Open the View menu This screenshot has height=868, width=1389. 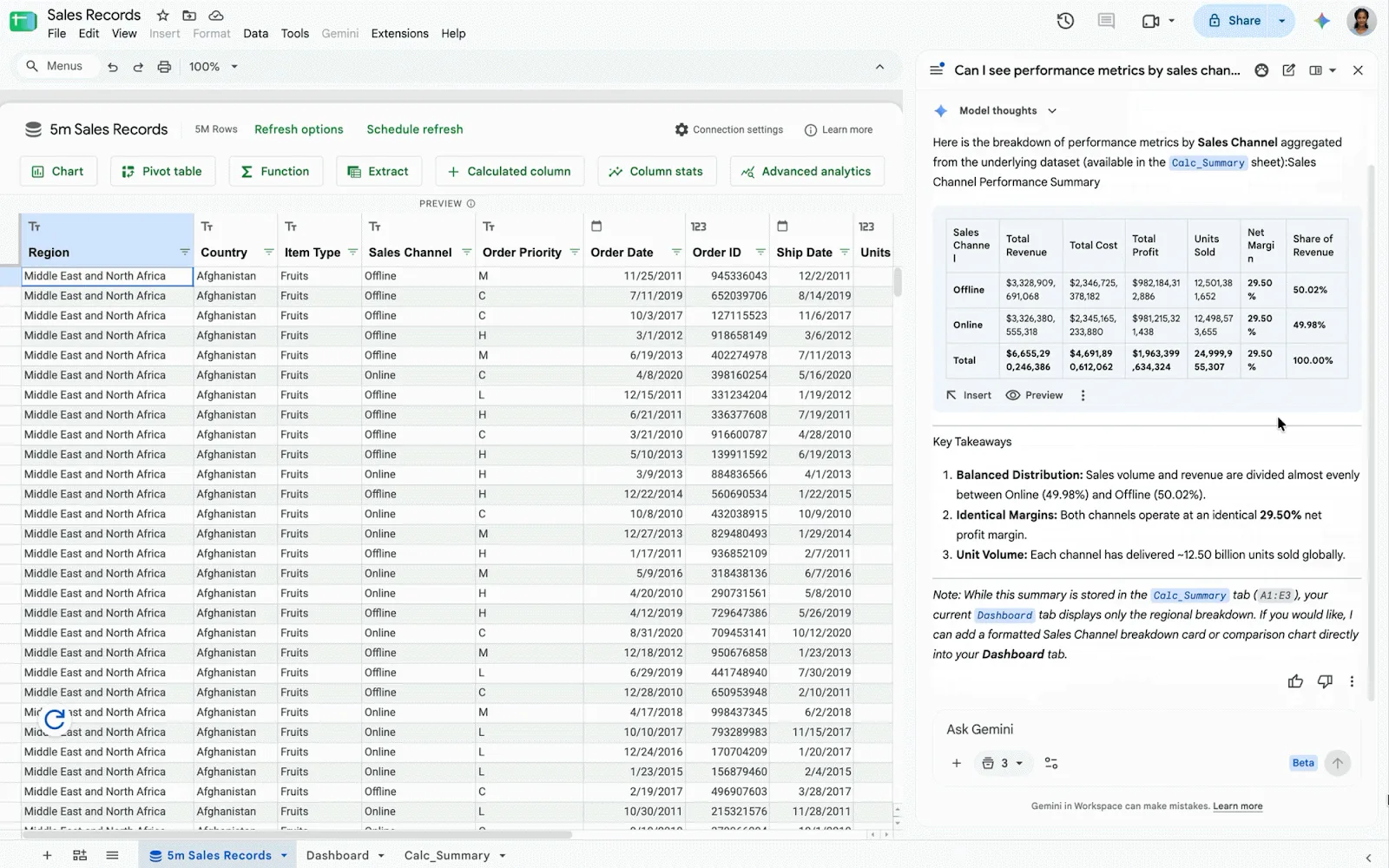[124, 34]
